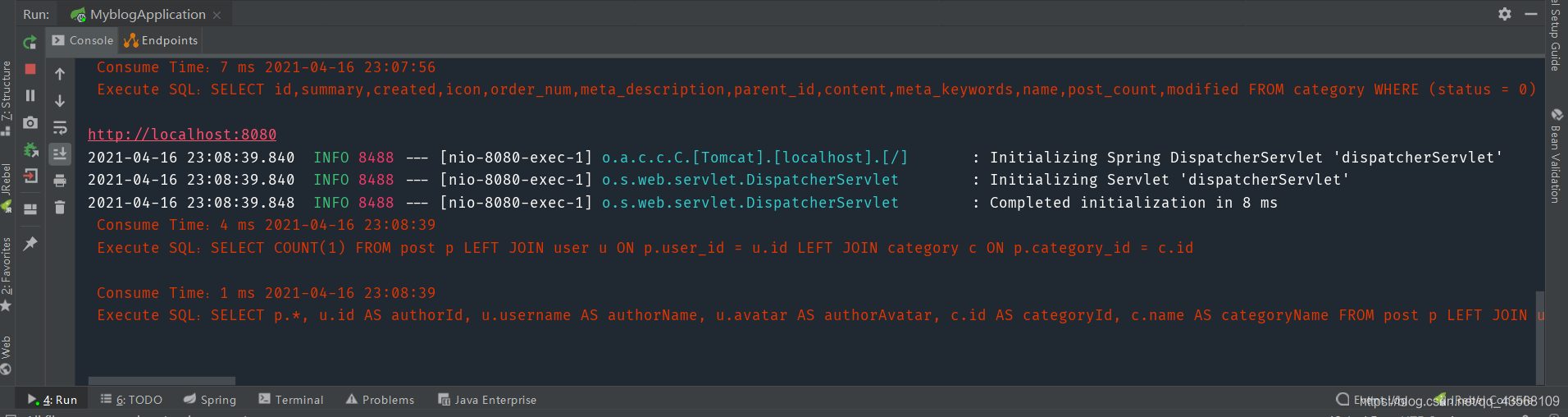Click 'o.a.c.c.C.[Tomcat].[localhost].[/]' logger name
Image resolution: width=1568 pixels, height=417 pixels.
pos(754,158)
